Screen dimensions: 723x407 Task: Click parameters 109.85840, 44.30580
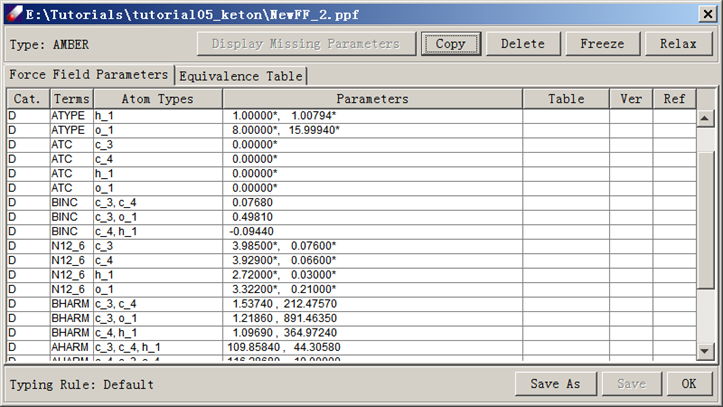(x=284, y=347)
